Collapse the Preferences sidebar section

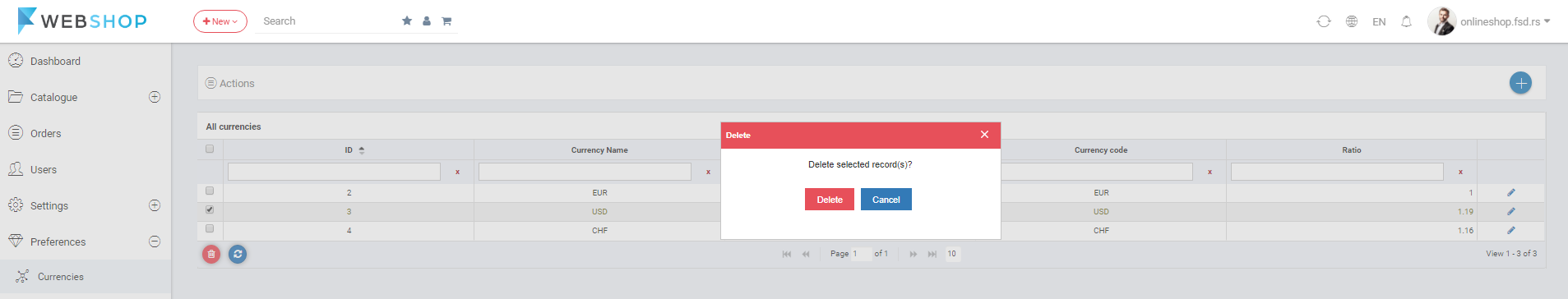(x=155, y=241)
